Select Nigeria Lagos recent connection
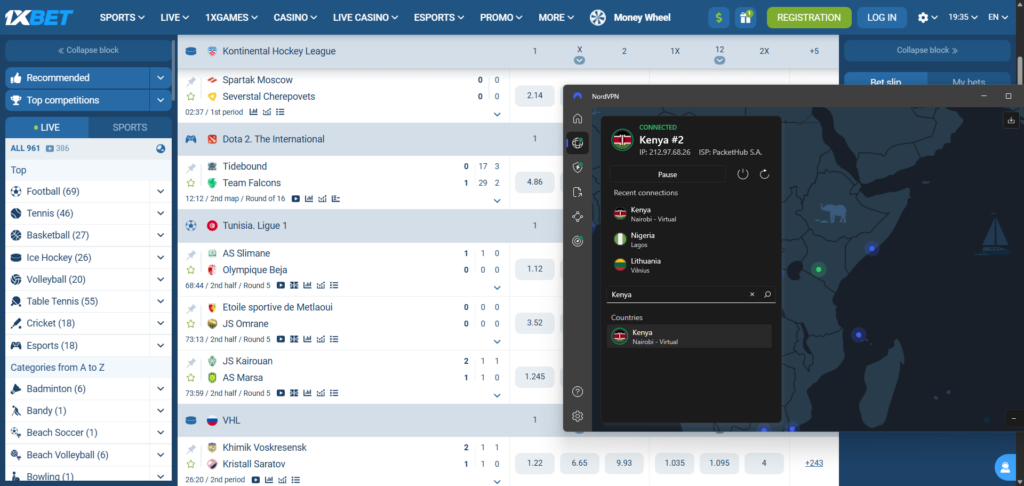 click(x=691, y=239)
